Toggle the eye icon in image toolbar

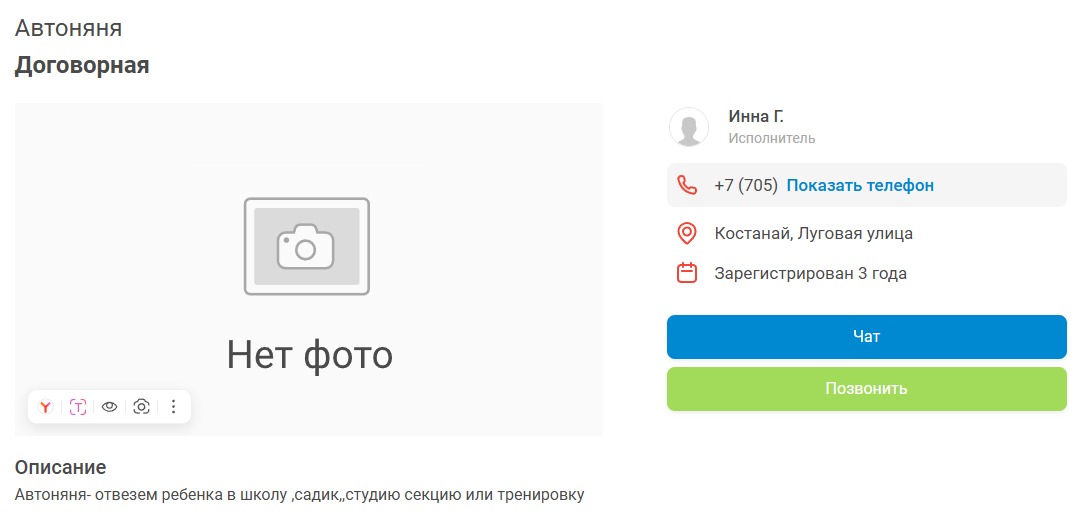110,407
